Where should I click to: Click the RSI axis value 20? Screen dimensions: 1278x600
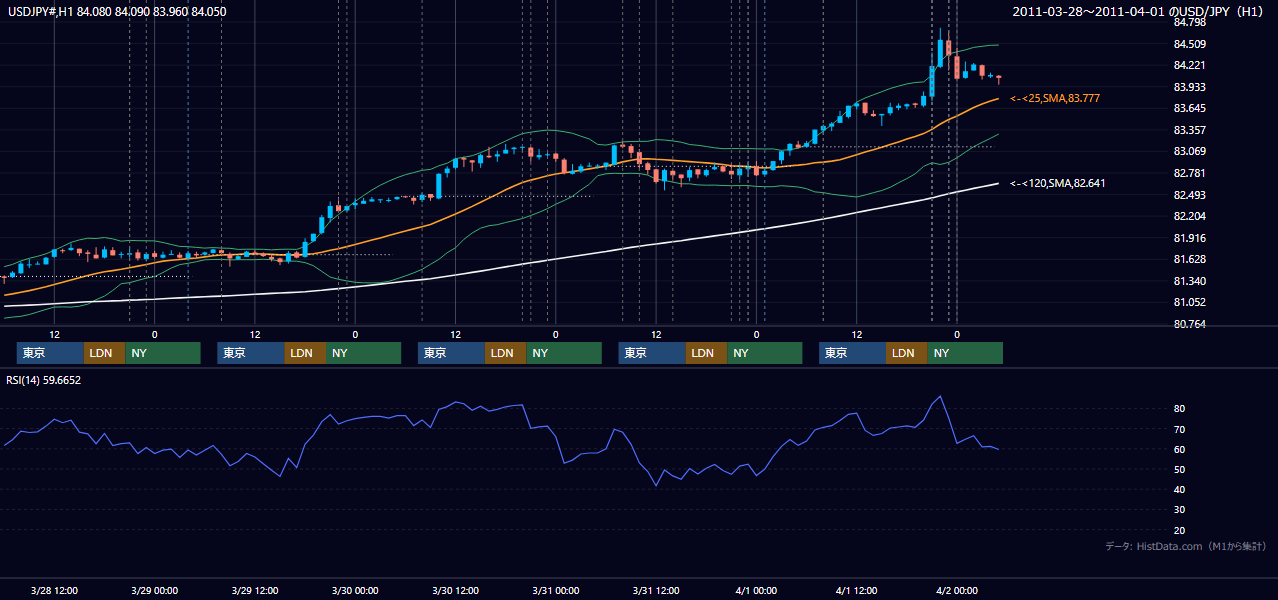pyautogui.click(x=1179, y=530)
